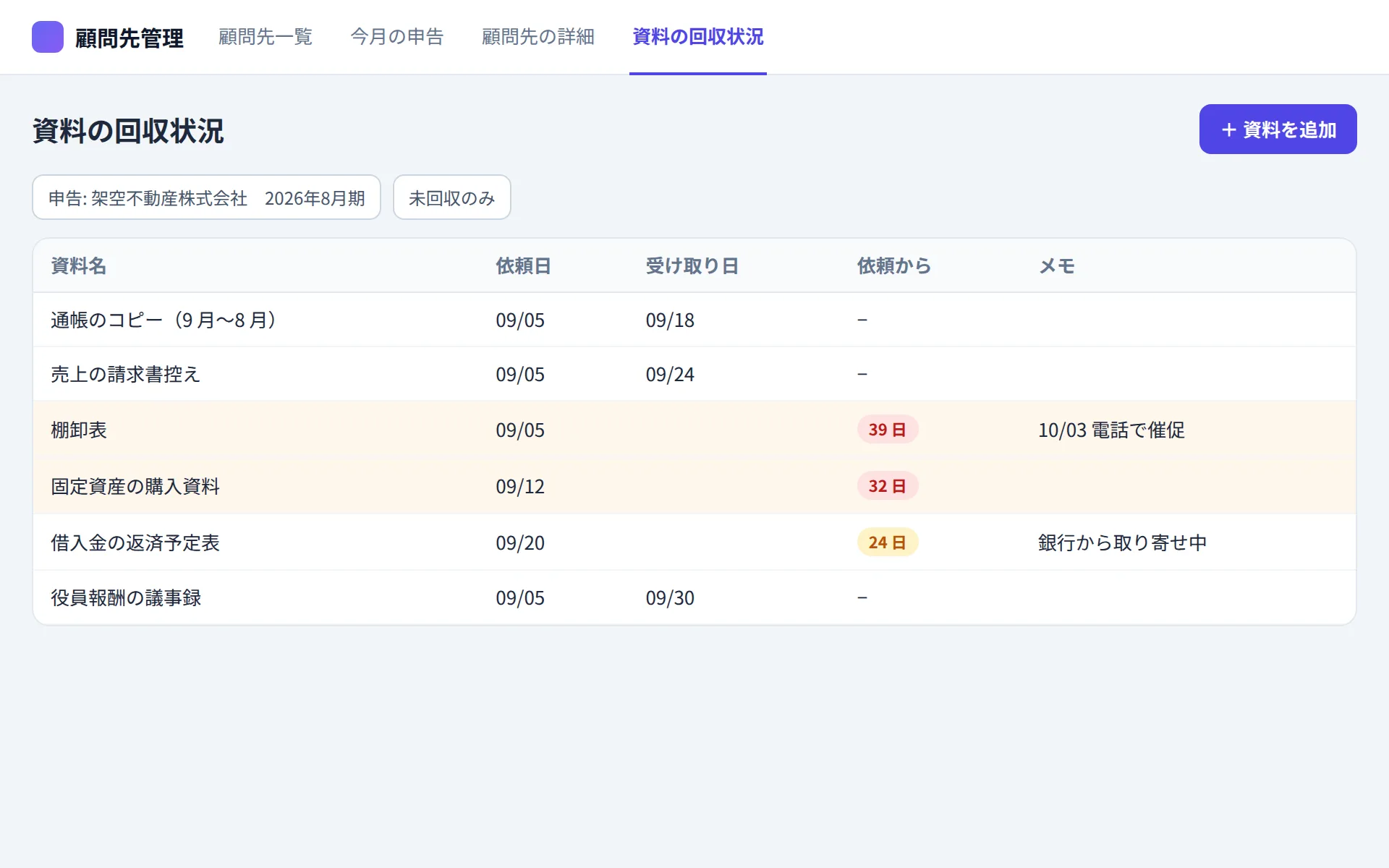The width and height of the screenshot is (1389, 868).
Task: Switch to 今月の申告 tab
Action: click(x=397, y=37)
